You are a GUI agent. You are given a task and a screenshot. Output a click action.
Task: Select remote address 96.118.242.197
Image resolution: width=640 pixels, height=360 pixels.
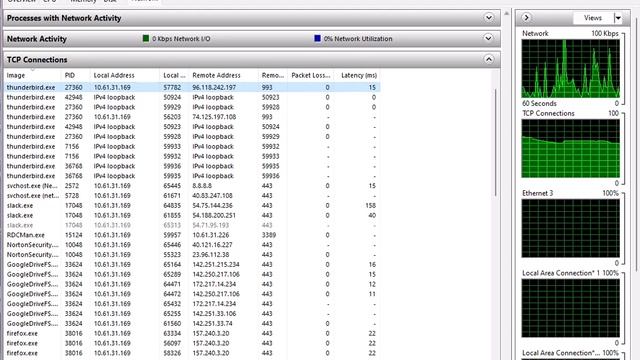pos(214,87)
